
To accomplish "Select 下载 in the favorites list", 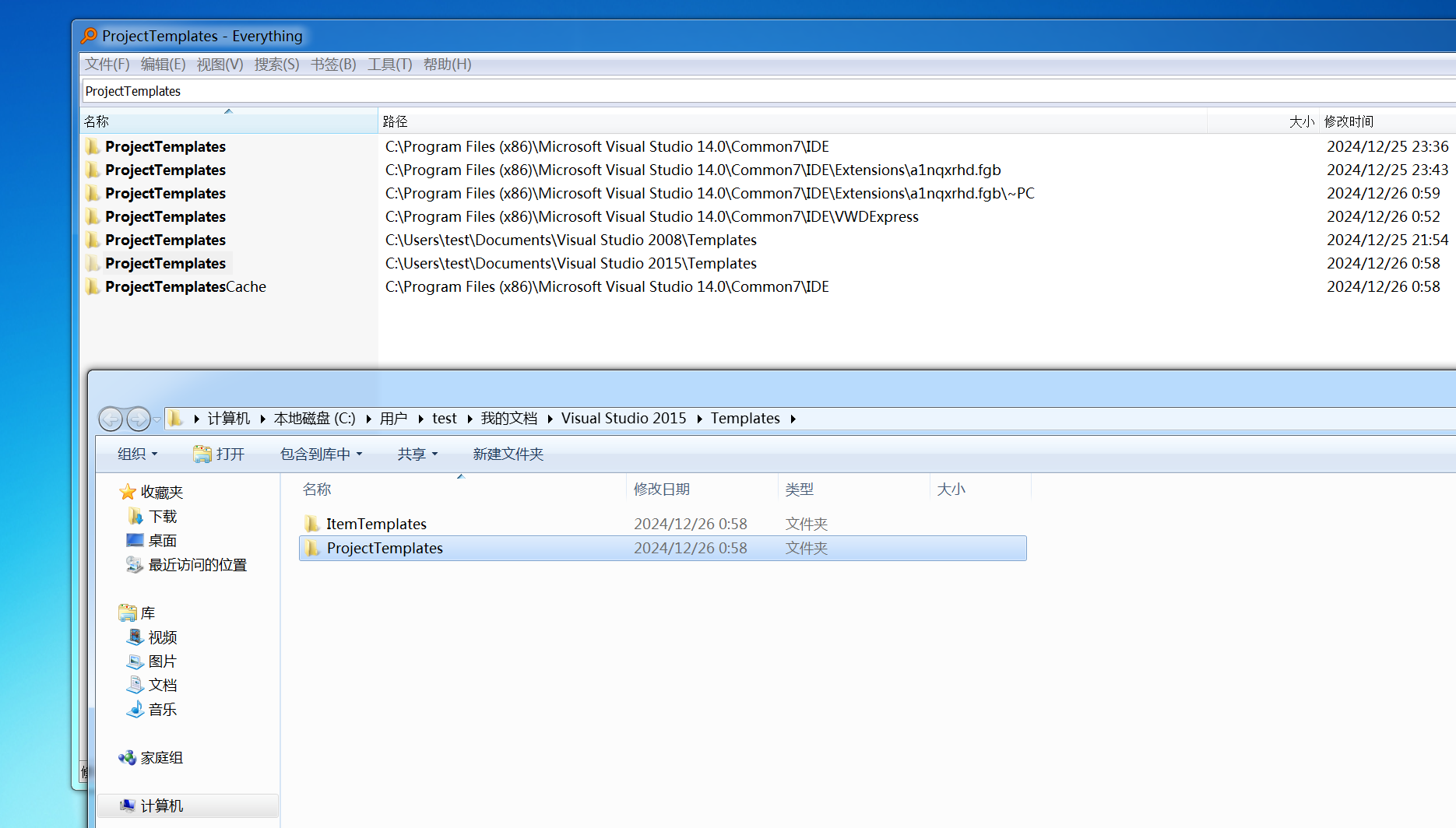I will click(x=163, y=516).
